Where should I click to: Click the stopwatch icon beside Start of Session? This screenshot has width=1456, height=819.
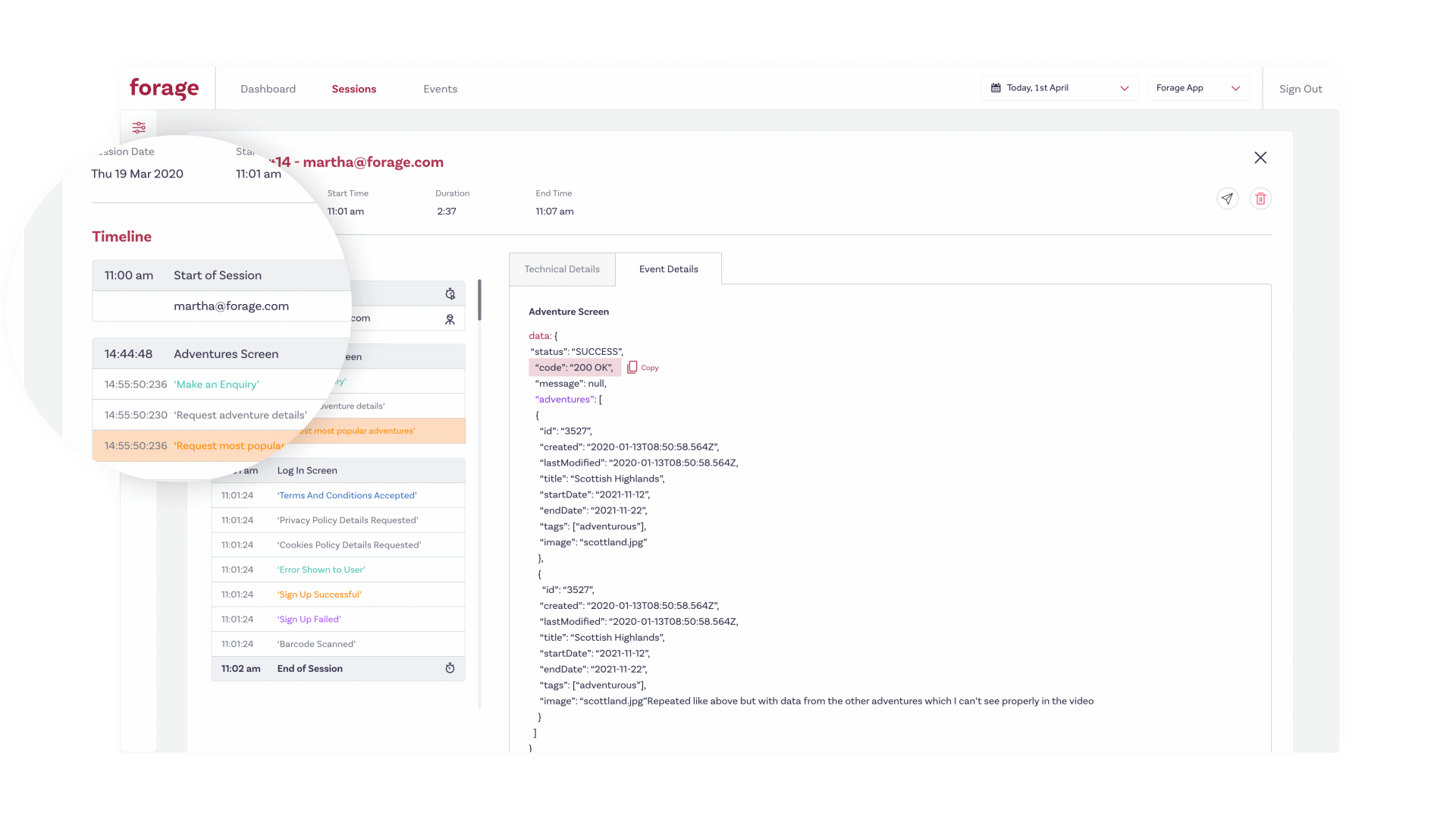click(x=450, y=293)
